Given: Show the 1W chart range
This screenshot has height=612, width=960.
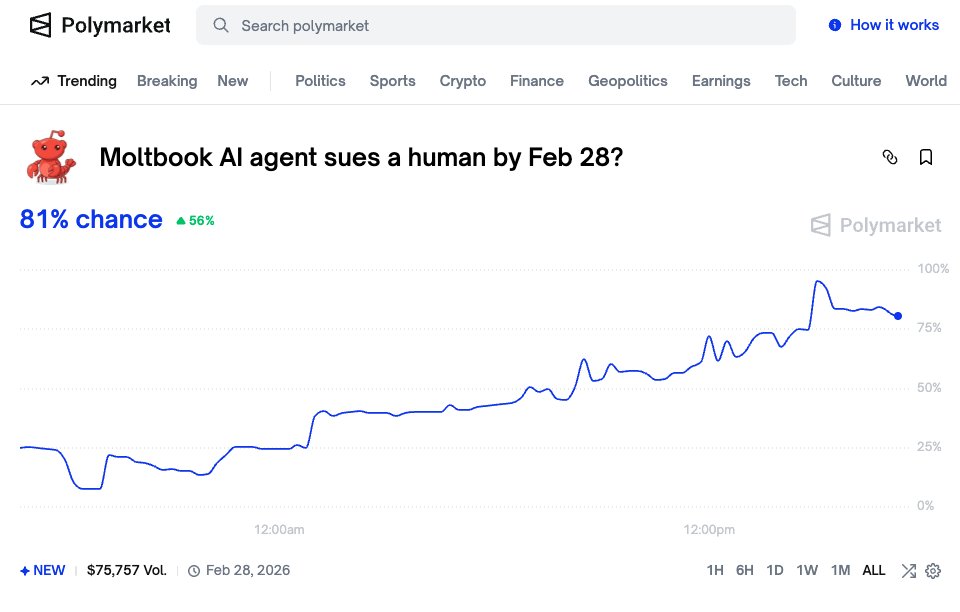Looking at the screenshot, I should click(x=807, y=571).
